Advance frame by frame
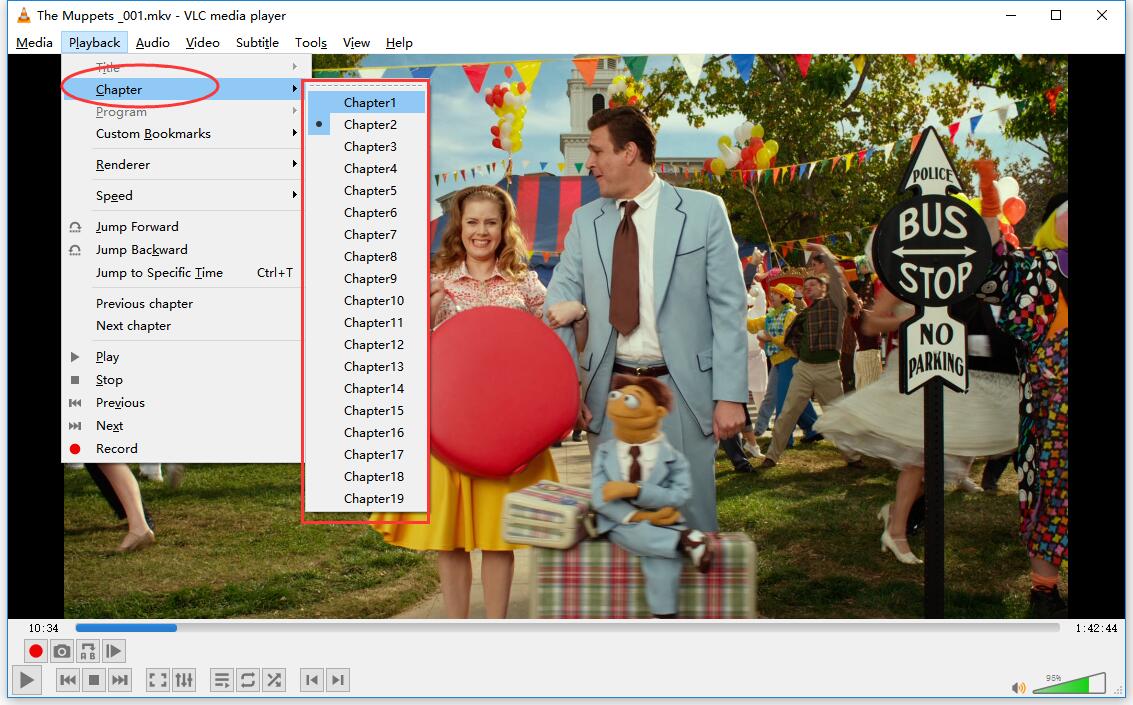The height and width of the screenshot is (705, 1133). pos(113,652)
